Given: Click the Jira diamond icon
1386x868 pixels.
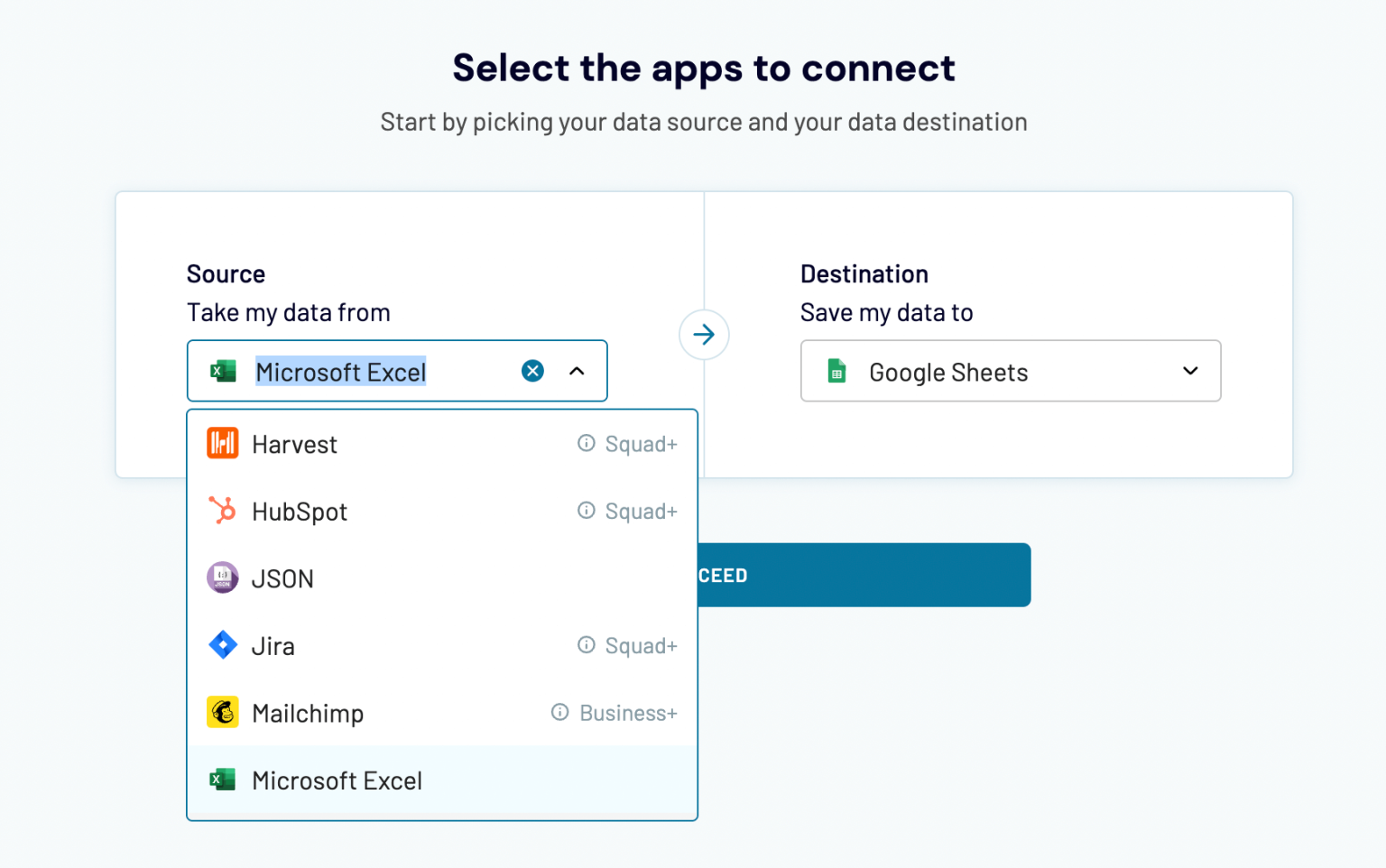Looking at the screenshot, I should 222,644.
